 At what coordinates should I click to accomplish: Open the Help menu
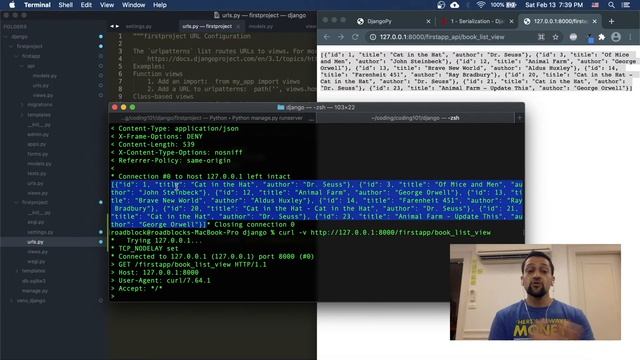pyautogui.click(x=160, y=5)
